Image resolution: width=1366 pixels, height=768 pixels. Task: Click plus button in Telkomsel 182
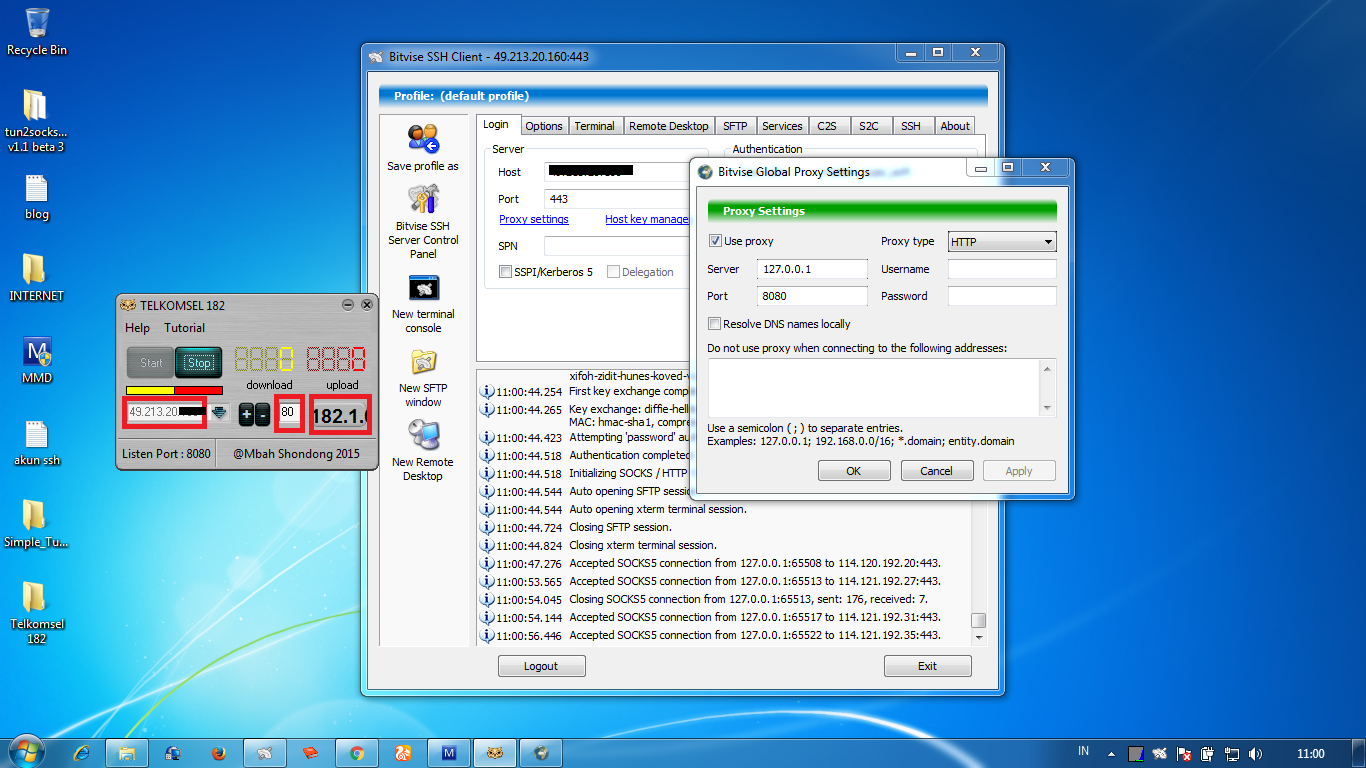click(x=246, y=415)
